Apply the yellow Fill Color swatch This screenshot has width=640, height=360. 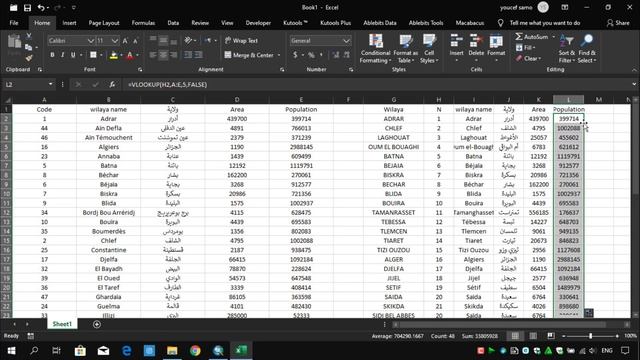[114, 55]
